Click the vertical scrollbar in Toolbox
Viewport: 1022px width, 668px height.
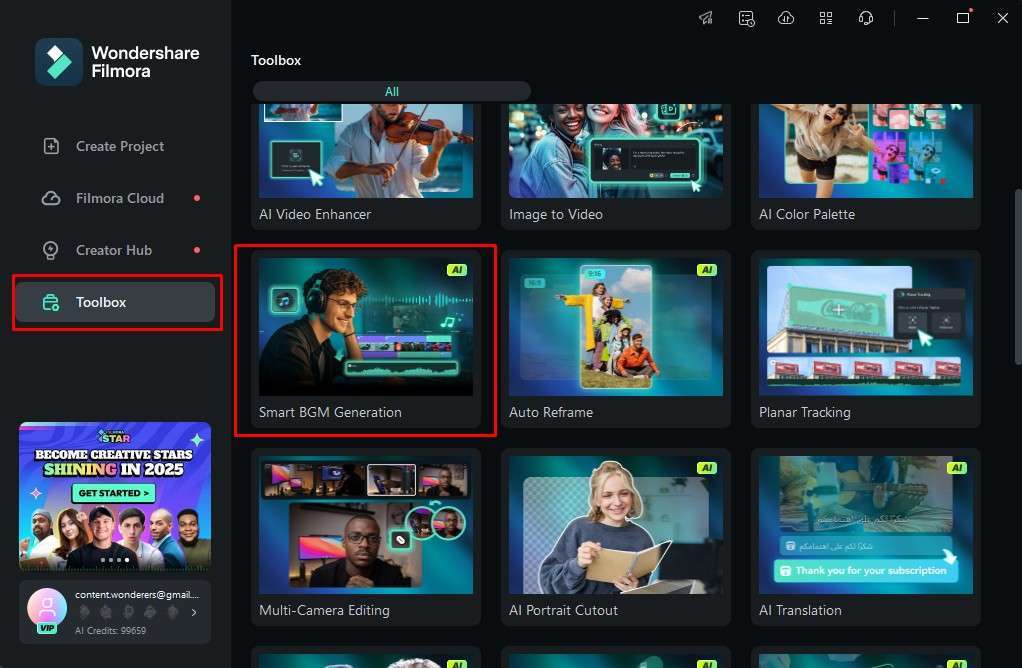click(1018, 277)
